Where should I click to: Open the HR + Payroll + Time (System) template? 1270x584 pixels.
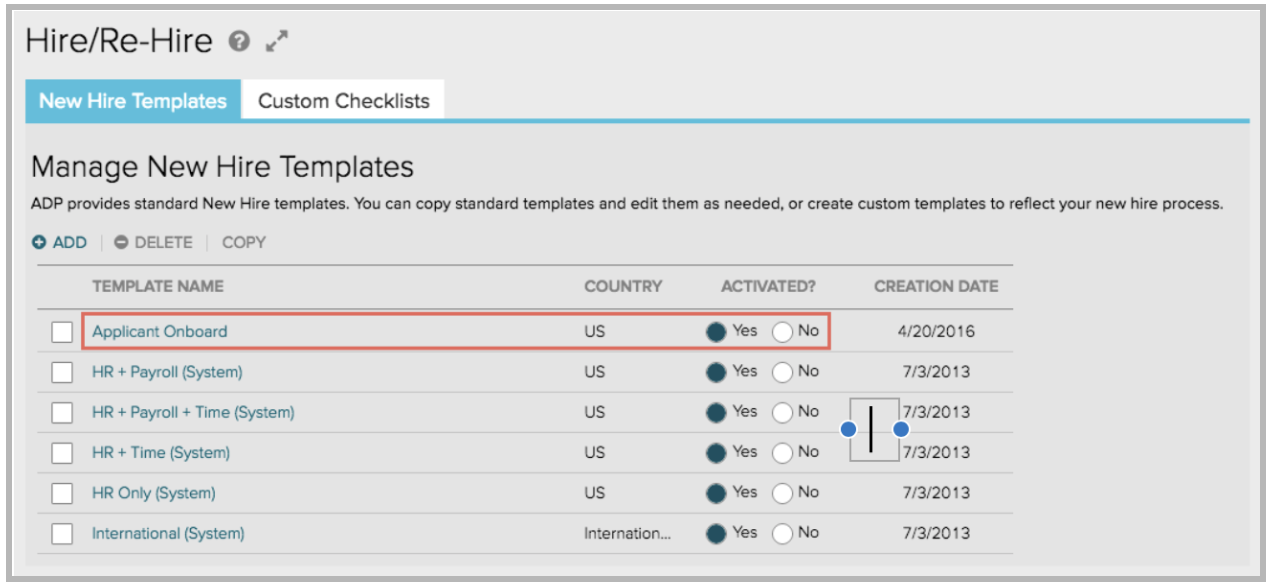191,411
